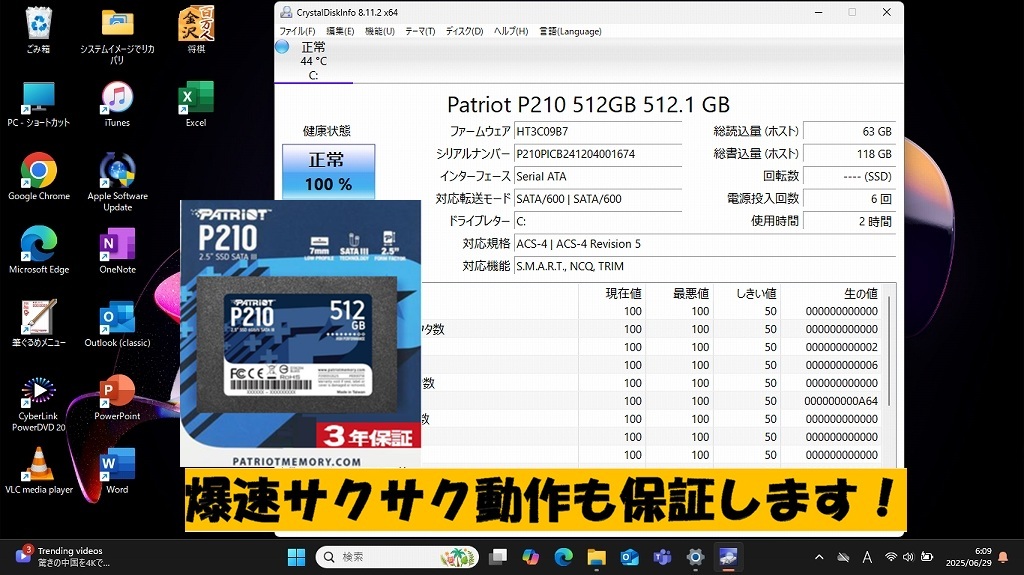Open Google Chrome desktop shortcut
Image resolution: width=1024 pixels, height=575 pixels.
[39, 176]
